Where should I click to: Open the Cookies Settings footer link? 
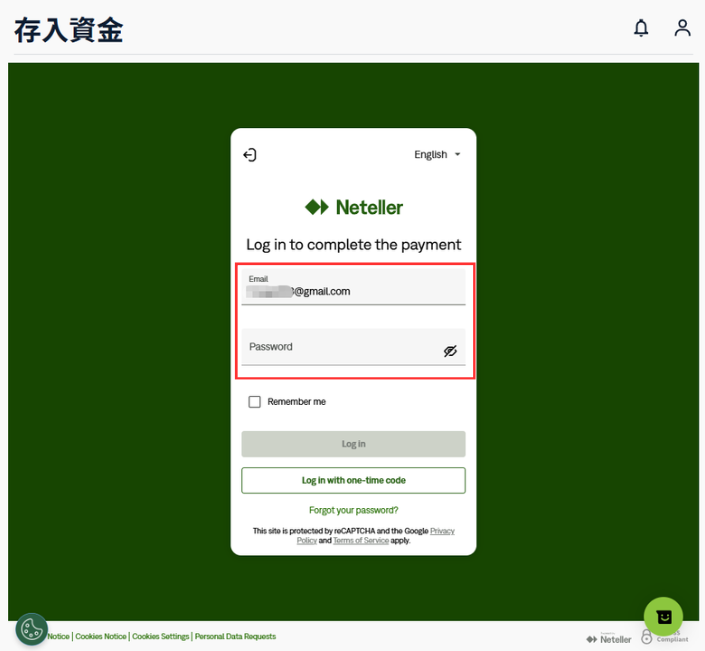click(161, 637)
